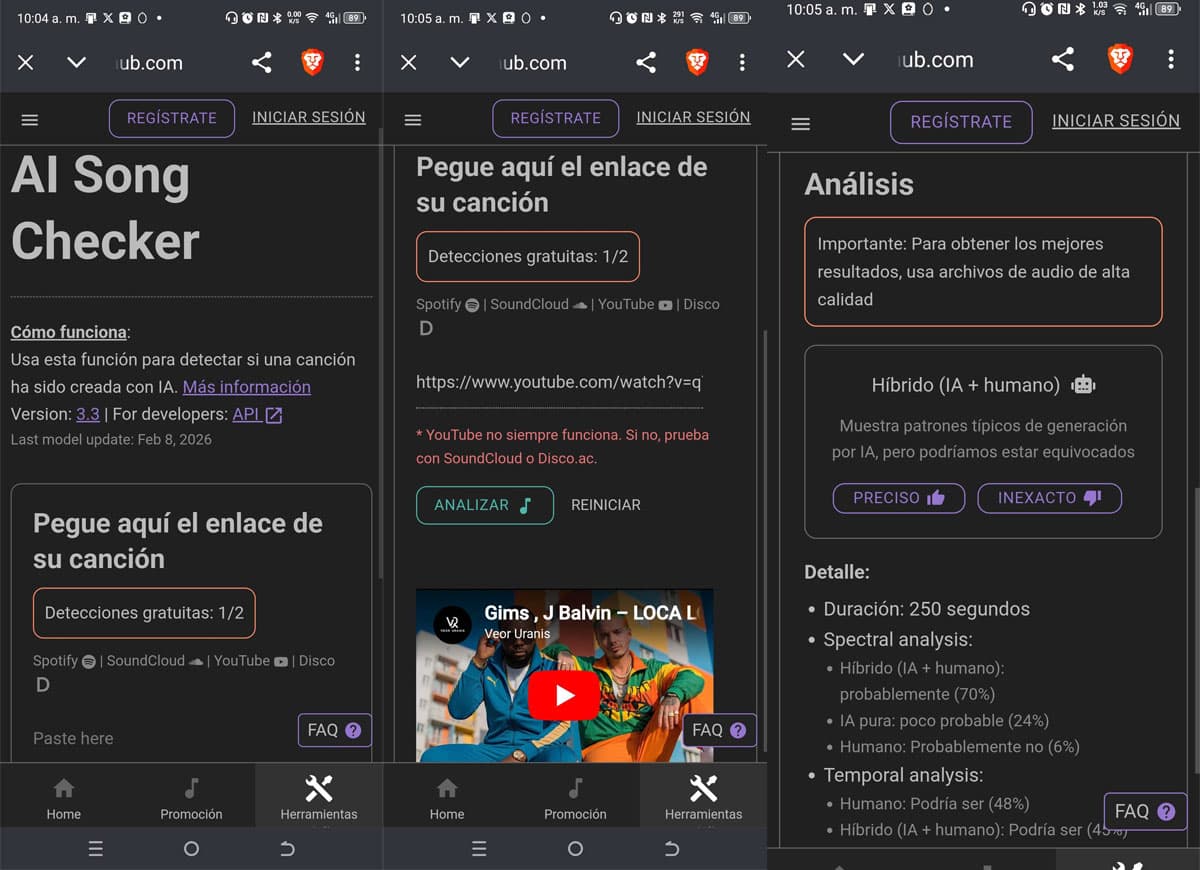Rate the result as INEXACTO
The image size is (1200, 870).
(x=1049, y=498)
